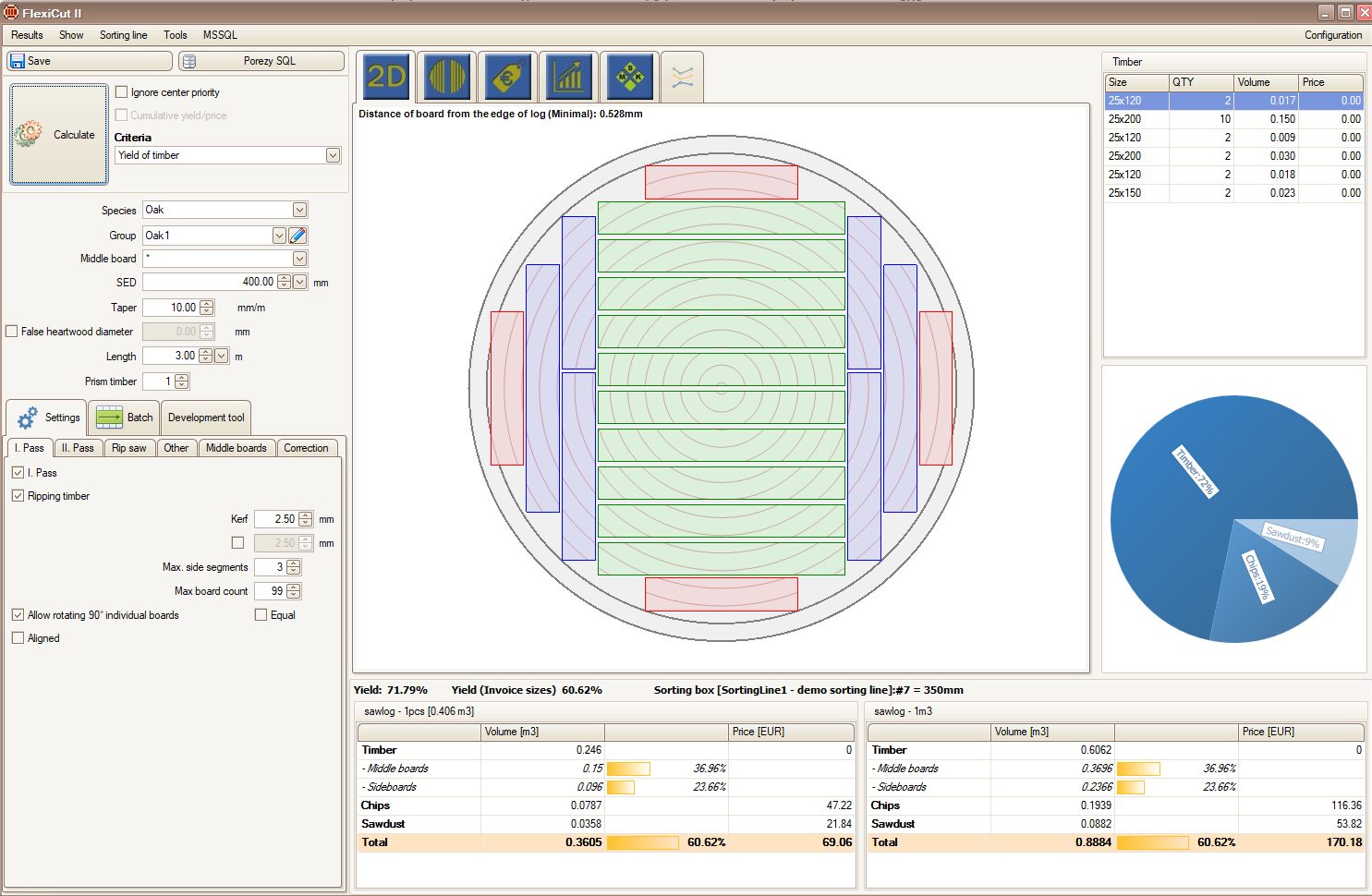
Task: Enable Ignore center priority checkbox
Action: tap(122, 92)
